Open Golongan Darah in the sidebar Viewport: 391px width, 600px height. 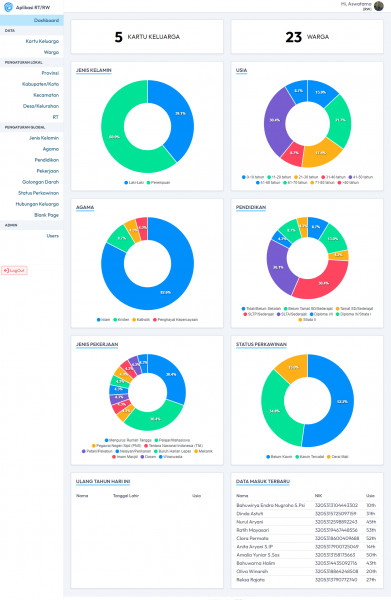click(41, 182)
